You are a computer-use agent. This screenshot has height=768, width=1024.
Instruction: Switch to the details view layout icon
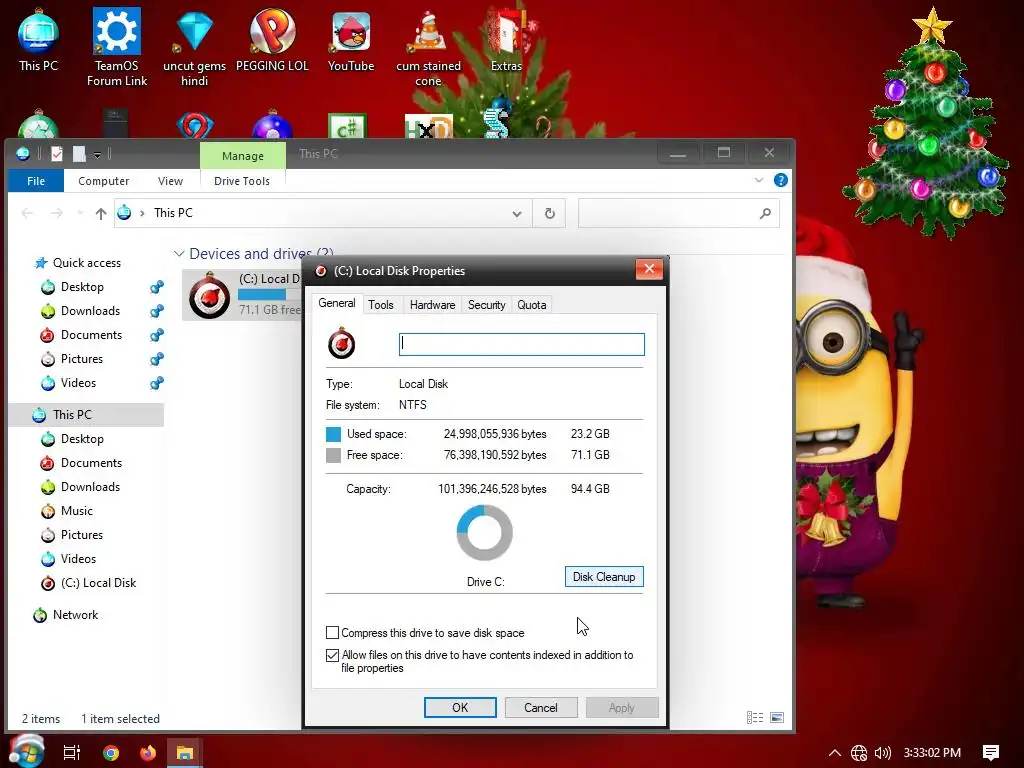coord(754,718)
